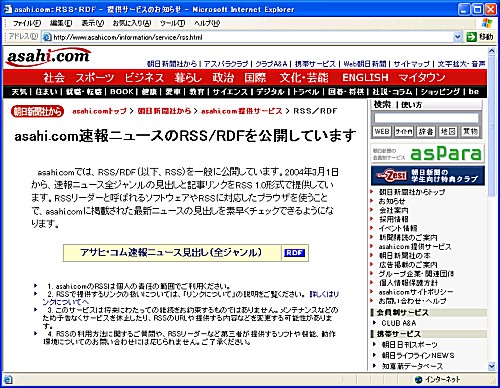
Task: Click the Windows flag logo icon
Action: [487, 23]
